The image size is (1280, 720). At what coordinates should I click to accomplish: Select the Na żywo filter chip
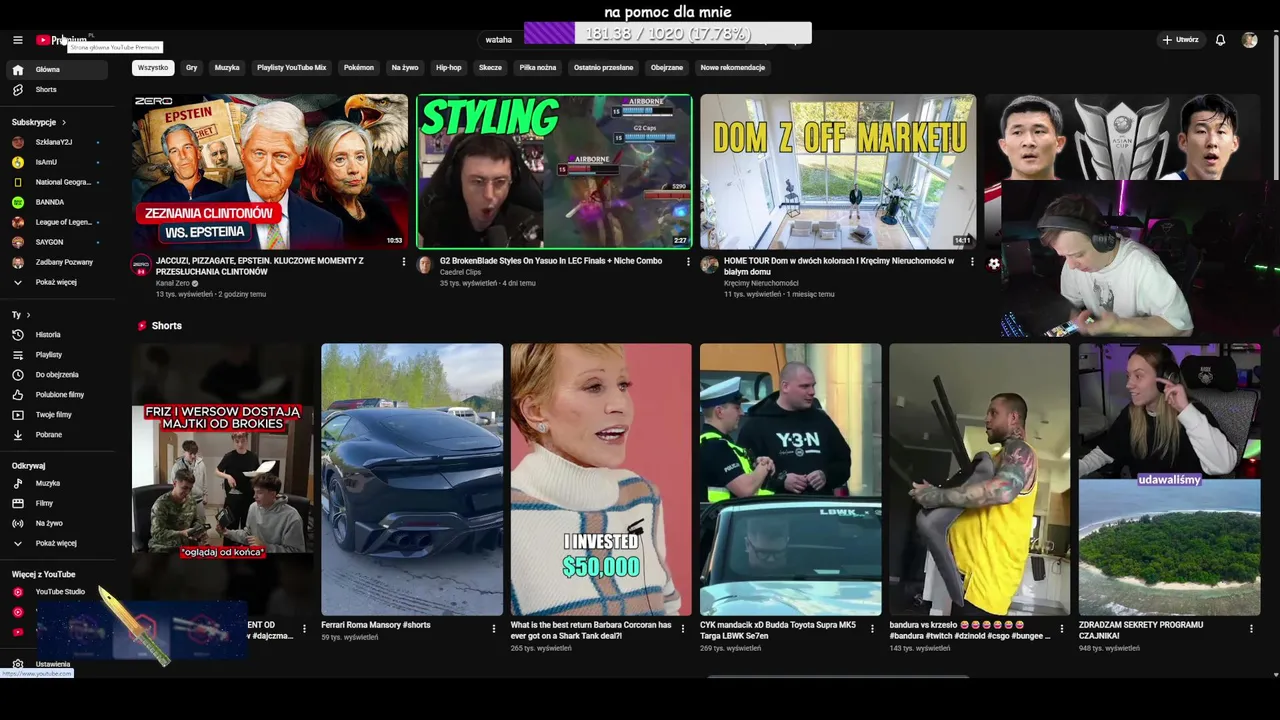pos(405,68)
